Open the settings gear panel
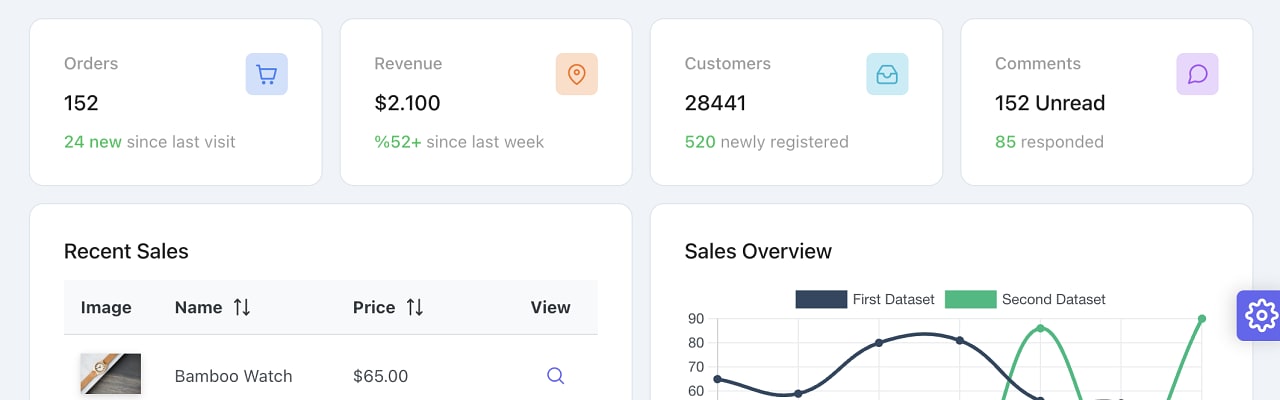 [x=1260, y=315]
